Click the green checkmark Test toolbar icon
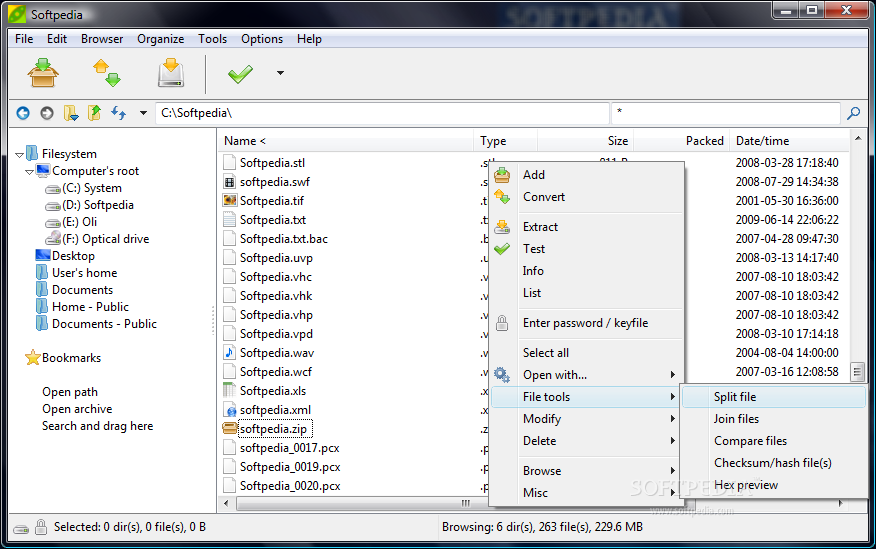This screenshot has height=549, width=876. [x=240, y=73]
